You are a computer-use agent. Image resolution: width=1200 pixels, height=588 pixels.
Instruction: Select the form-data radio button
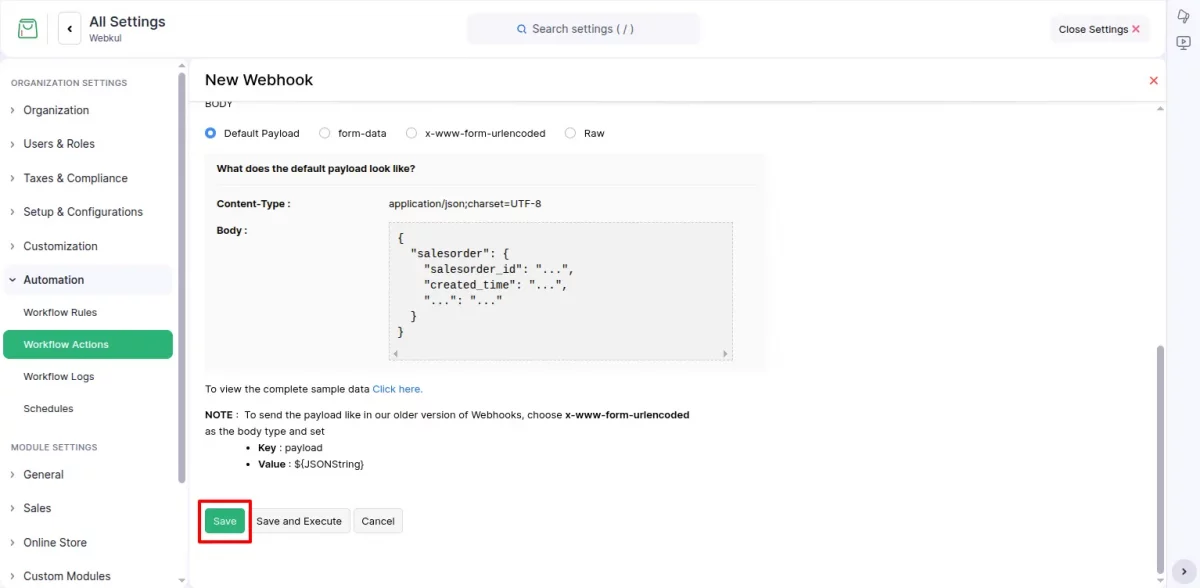click(x=324, y=133)
